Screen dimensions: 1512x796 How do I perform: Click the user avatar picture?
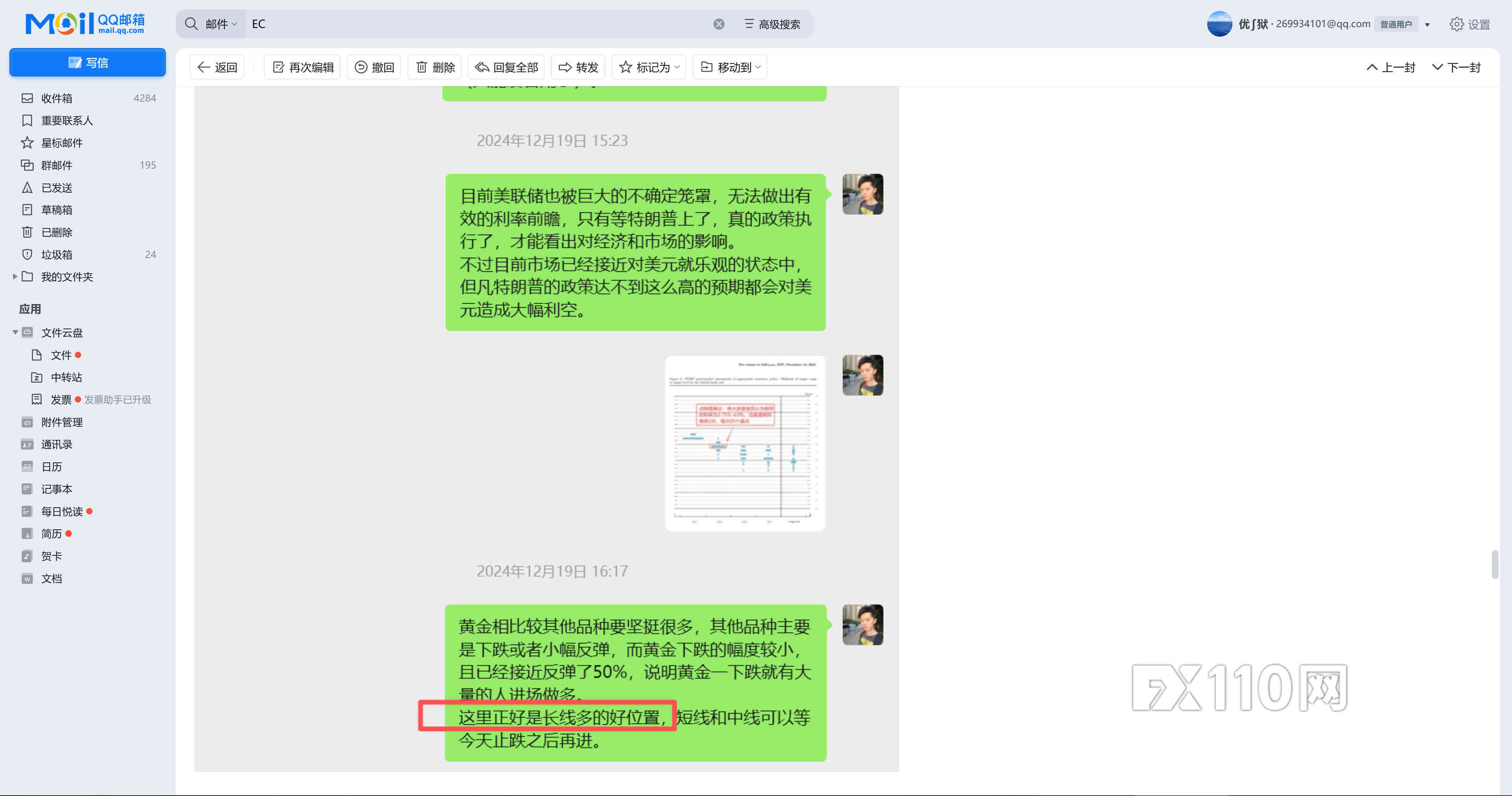pos(1219,24)
